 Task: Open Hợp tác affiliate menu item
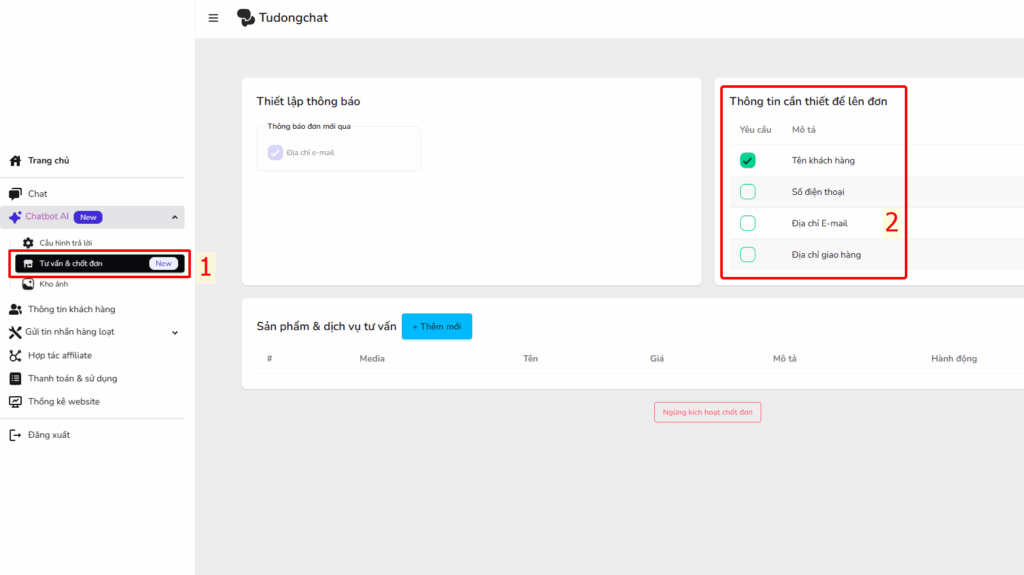point(59,355)
